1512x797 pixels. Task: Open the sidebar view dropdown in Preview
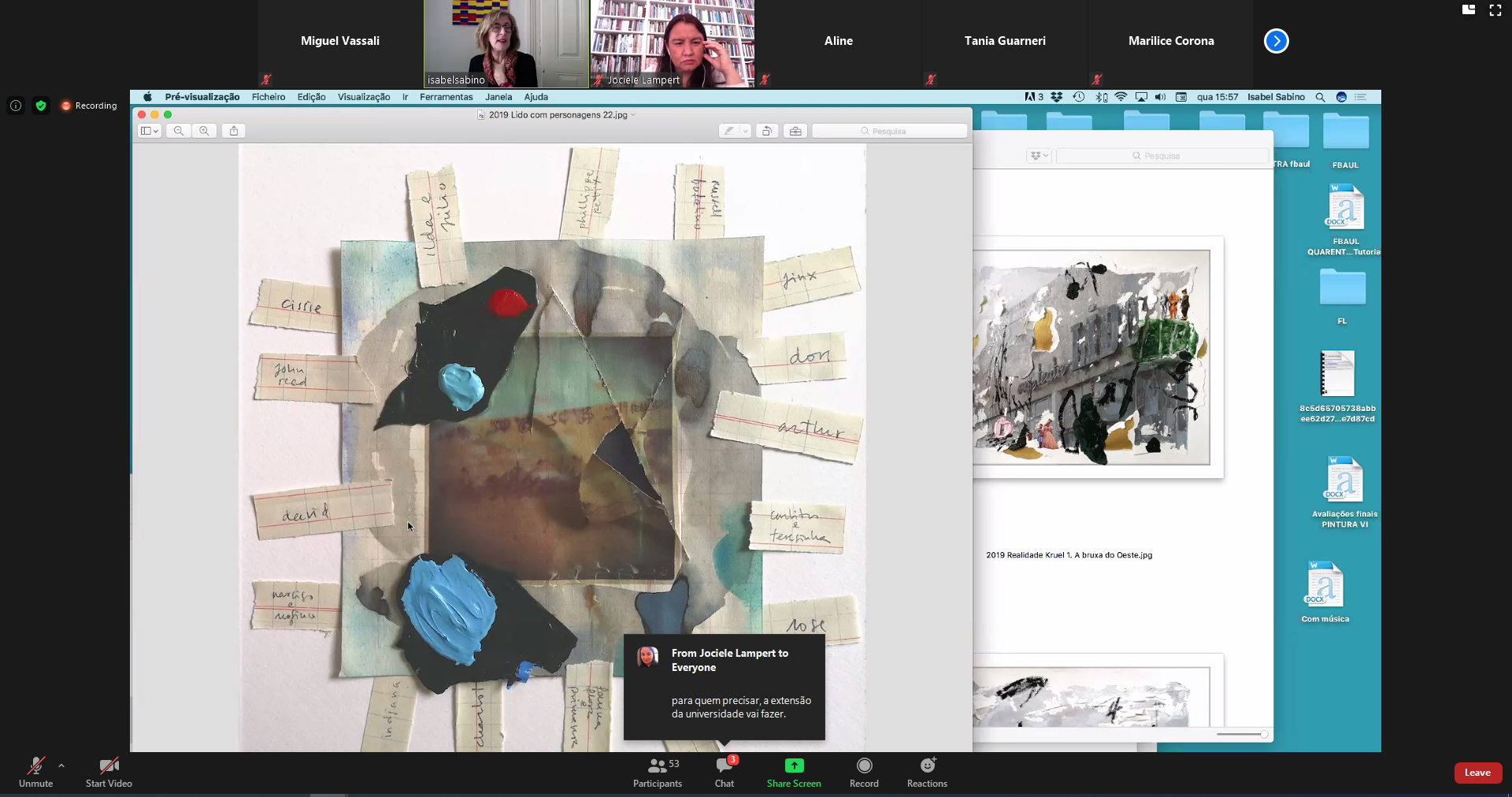point(150,131)
